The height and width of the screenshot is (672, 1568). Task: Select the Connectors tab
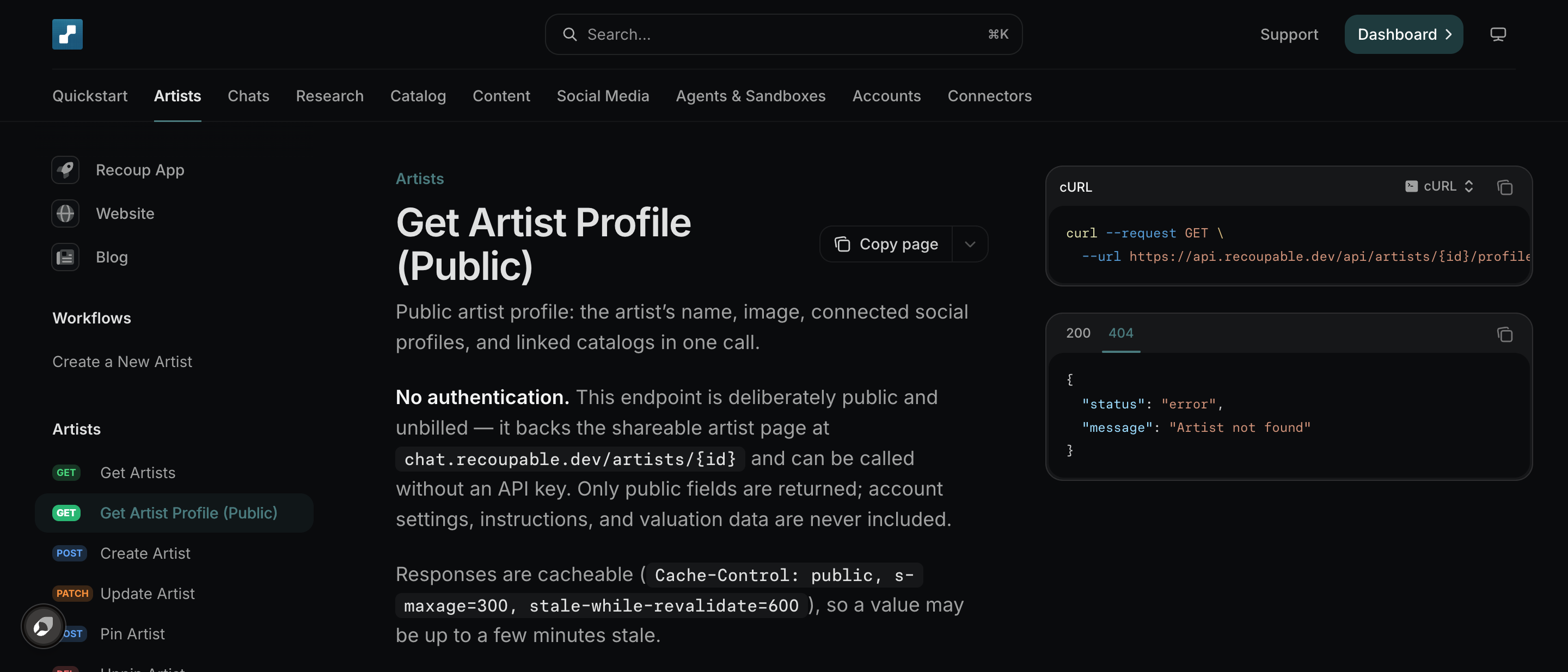coord(990,95)
